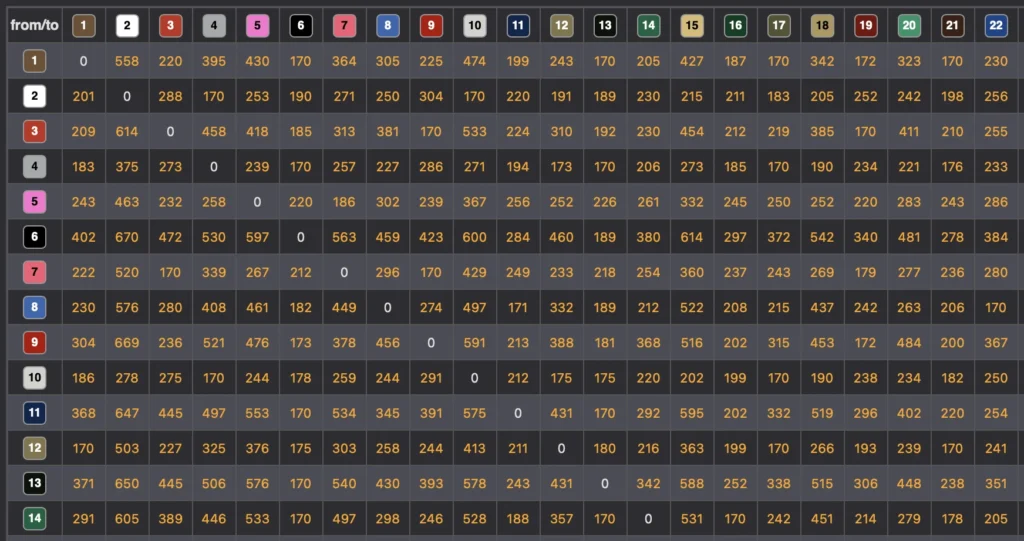The image size is (1024, 541).
Task: Select the red row header badge 3
Action: [35, 131]
